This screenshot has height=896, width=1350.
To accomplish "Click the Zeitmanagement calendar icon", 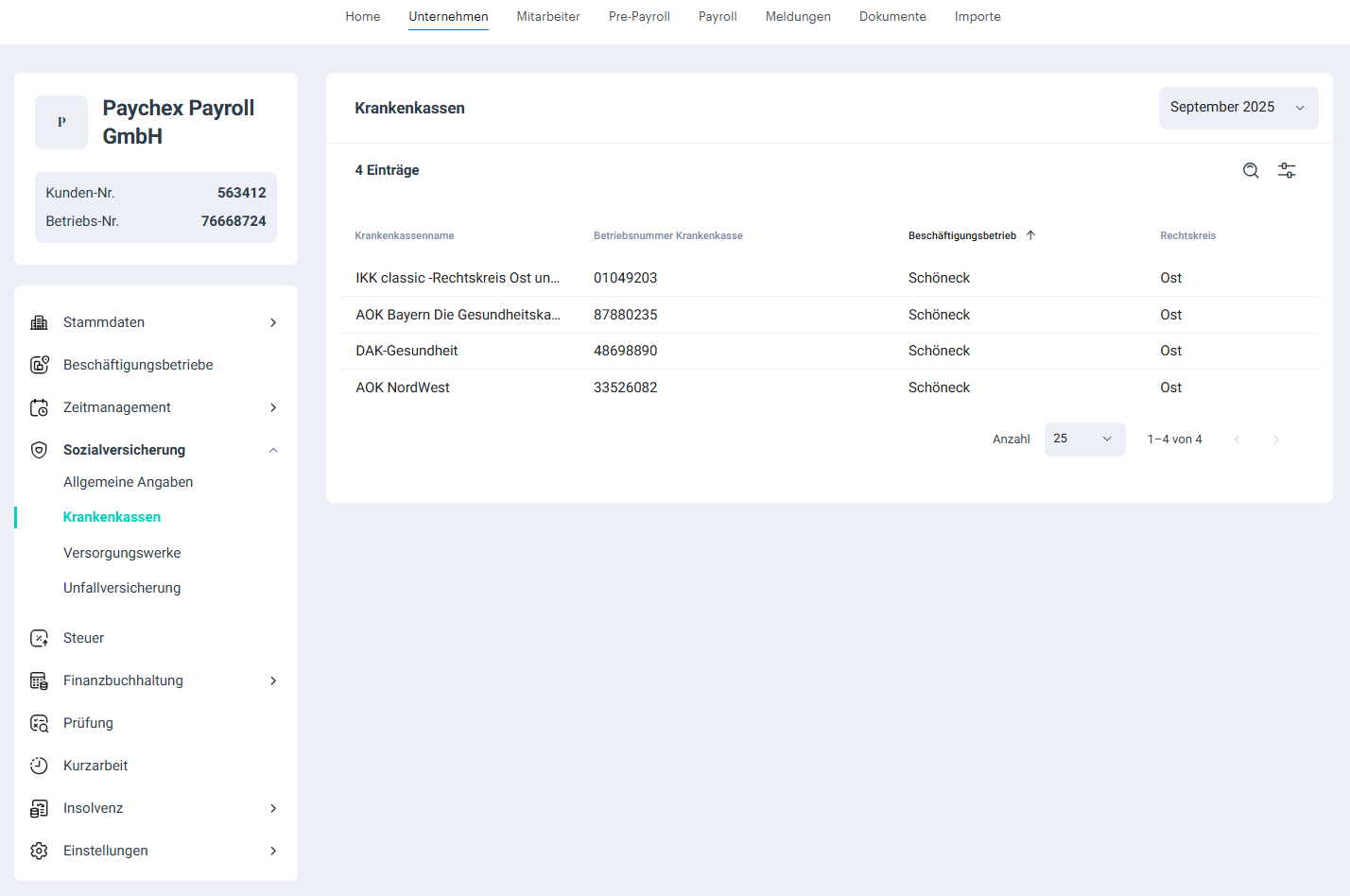I will tap(39, 407).
